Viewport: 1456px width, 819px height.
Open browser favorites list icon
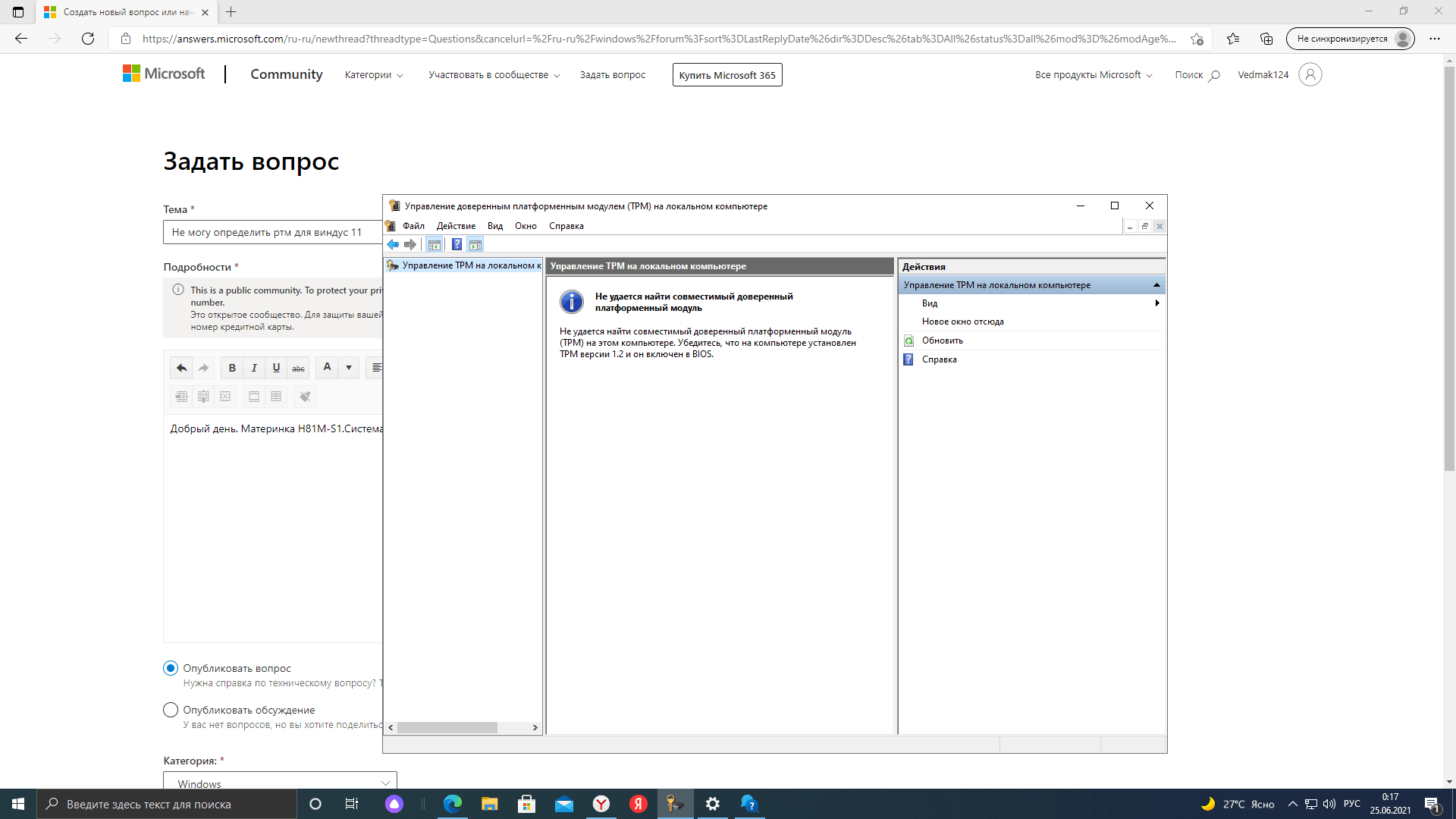(1233, 39)
